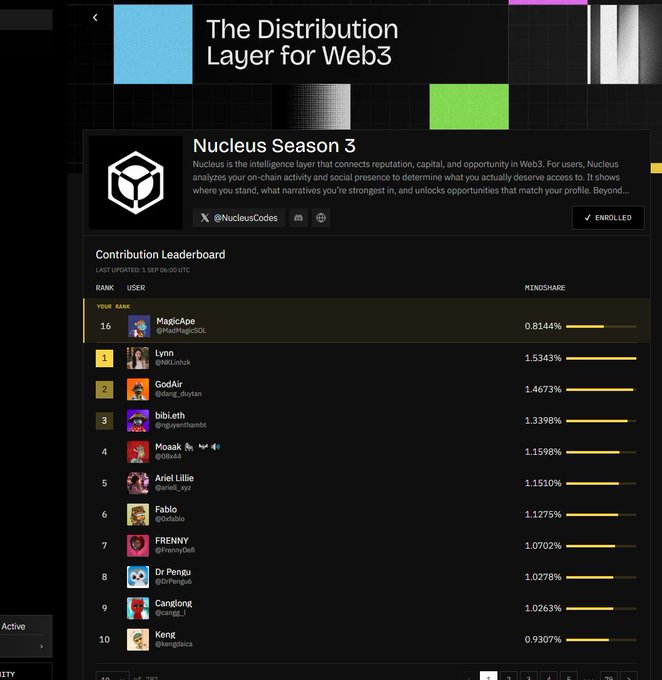The width and height of the screenshot is (662, 680).
Task: Open Lynn's avatar
Action: [138, 358]
